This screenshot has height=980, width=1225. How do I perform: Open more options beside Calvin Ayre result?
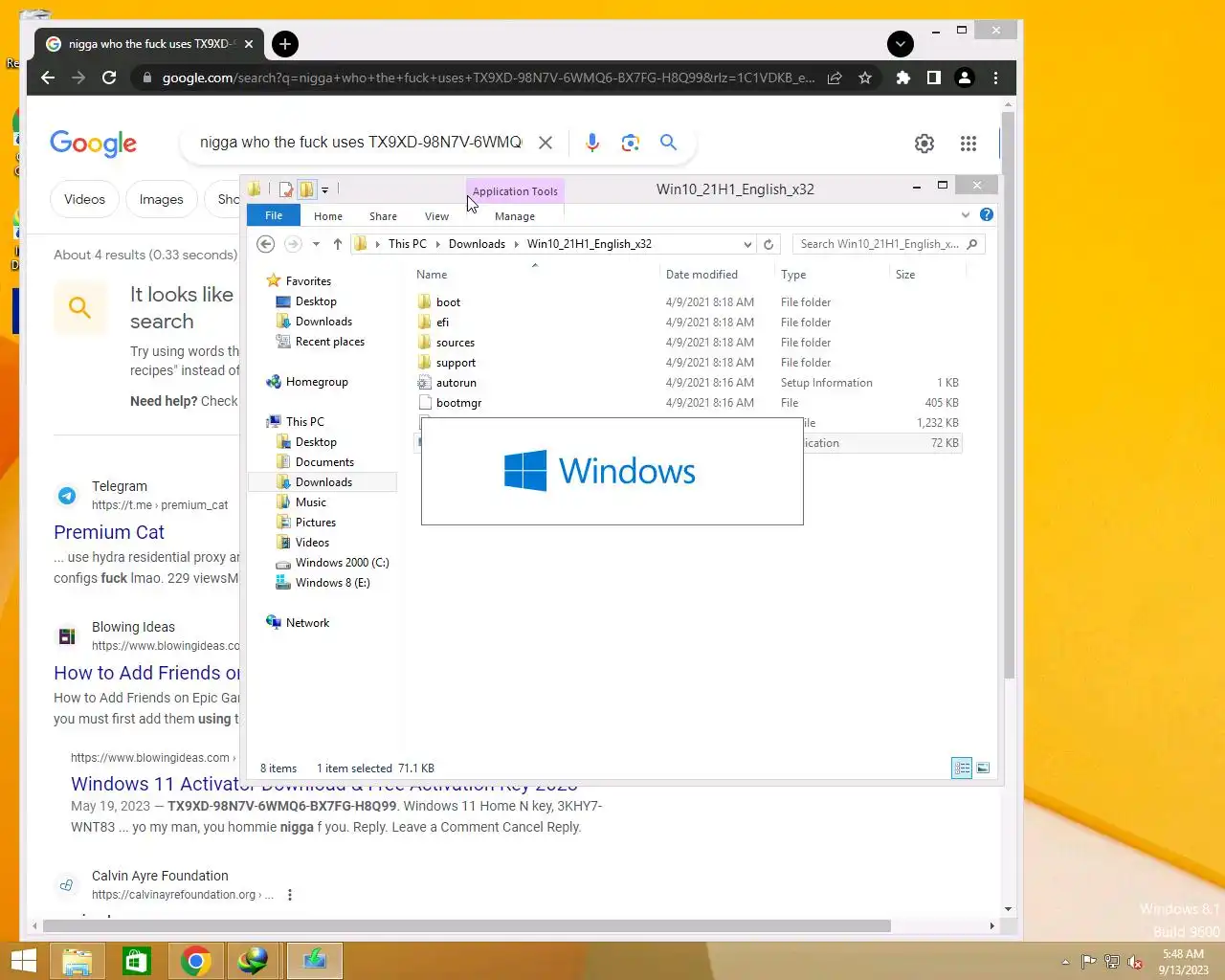click(x=289, y=895)
